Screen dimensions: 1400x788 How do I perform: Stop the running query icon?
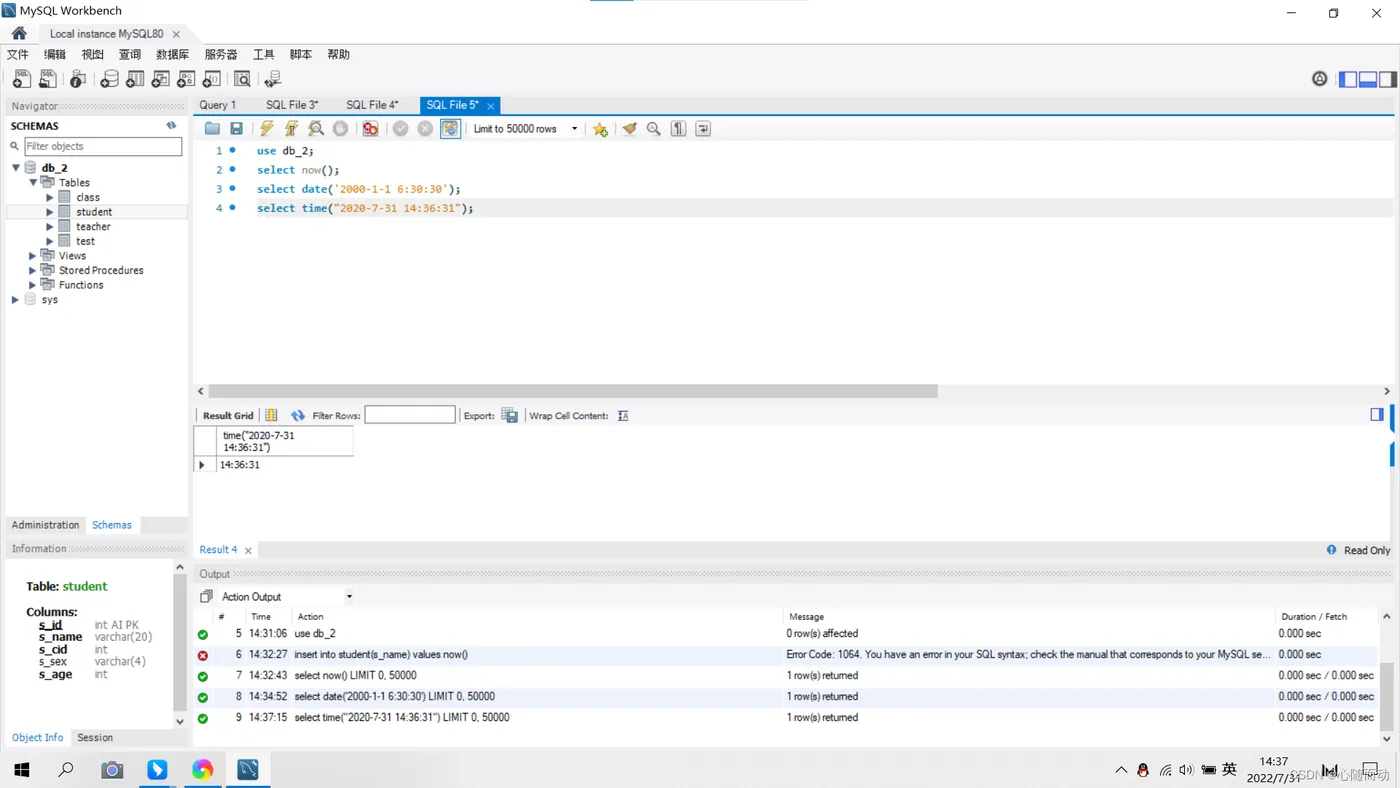pyautogui.click(x=340, y=129)
